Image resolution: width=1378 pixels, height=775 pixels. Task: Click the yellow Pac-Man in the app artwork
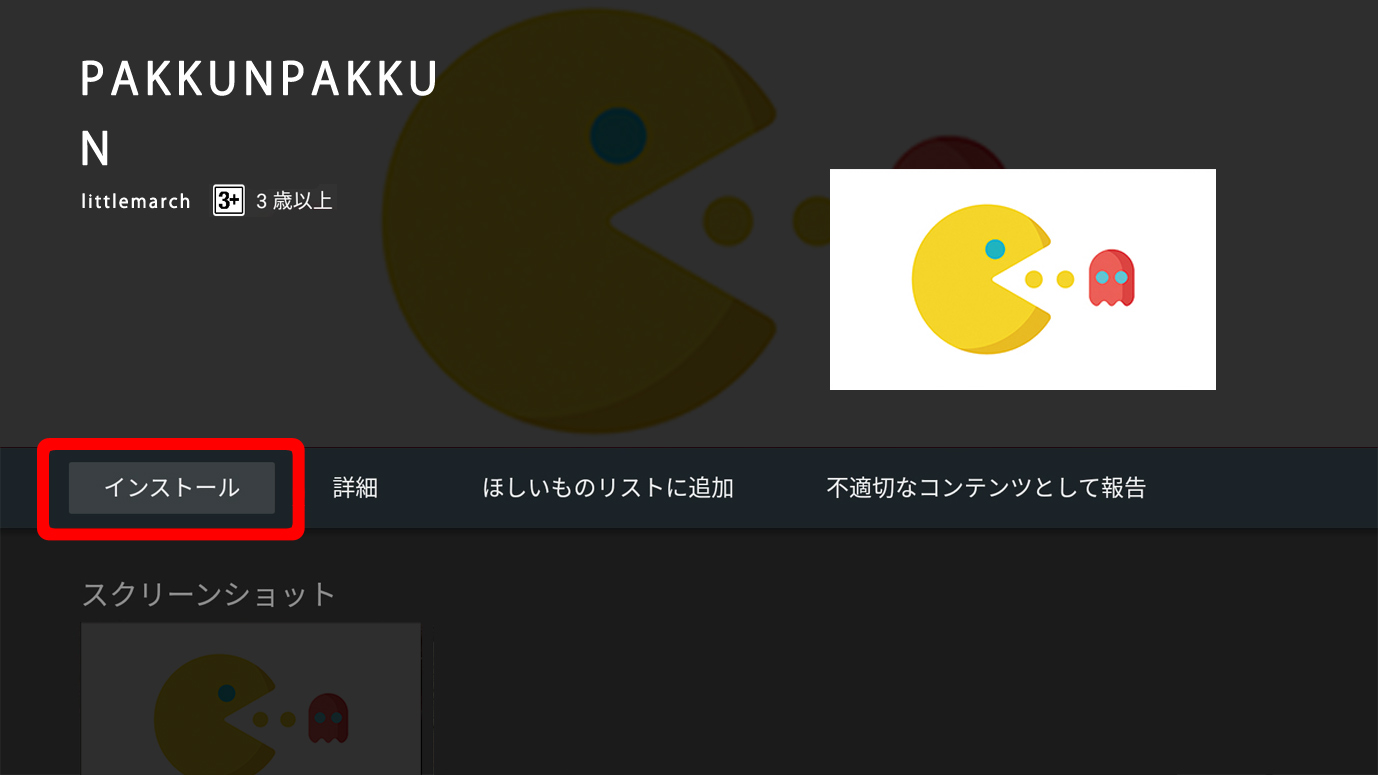981,279
